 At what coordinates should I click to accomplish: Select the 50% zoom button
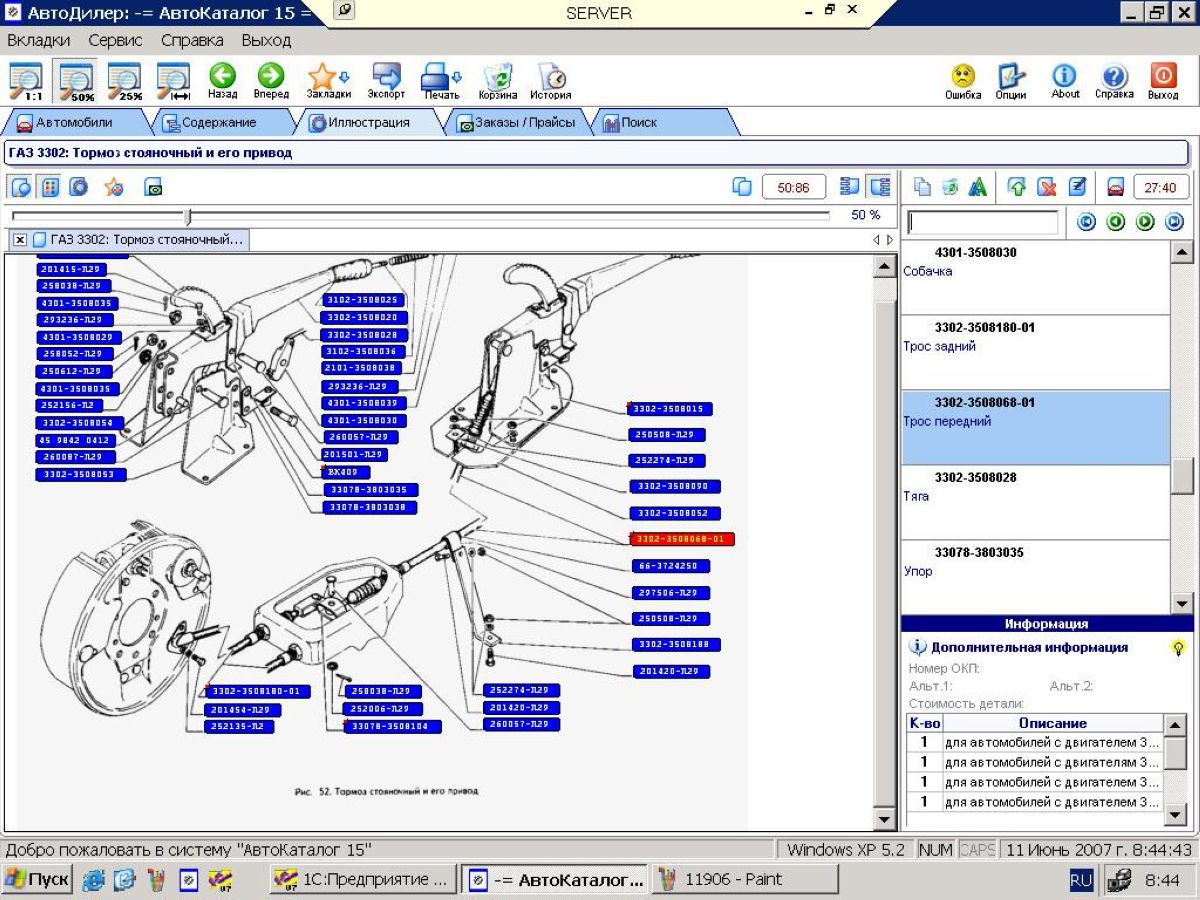coord(76,81)
